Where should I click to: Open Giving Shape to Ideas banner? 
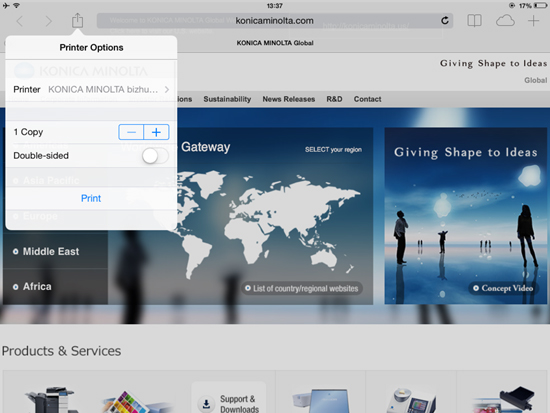click(x=465, y=216)
